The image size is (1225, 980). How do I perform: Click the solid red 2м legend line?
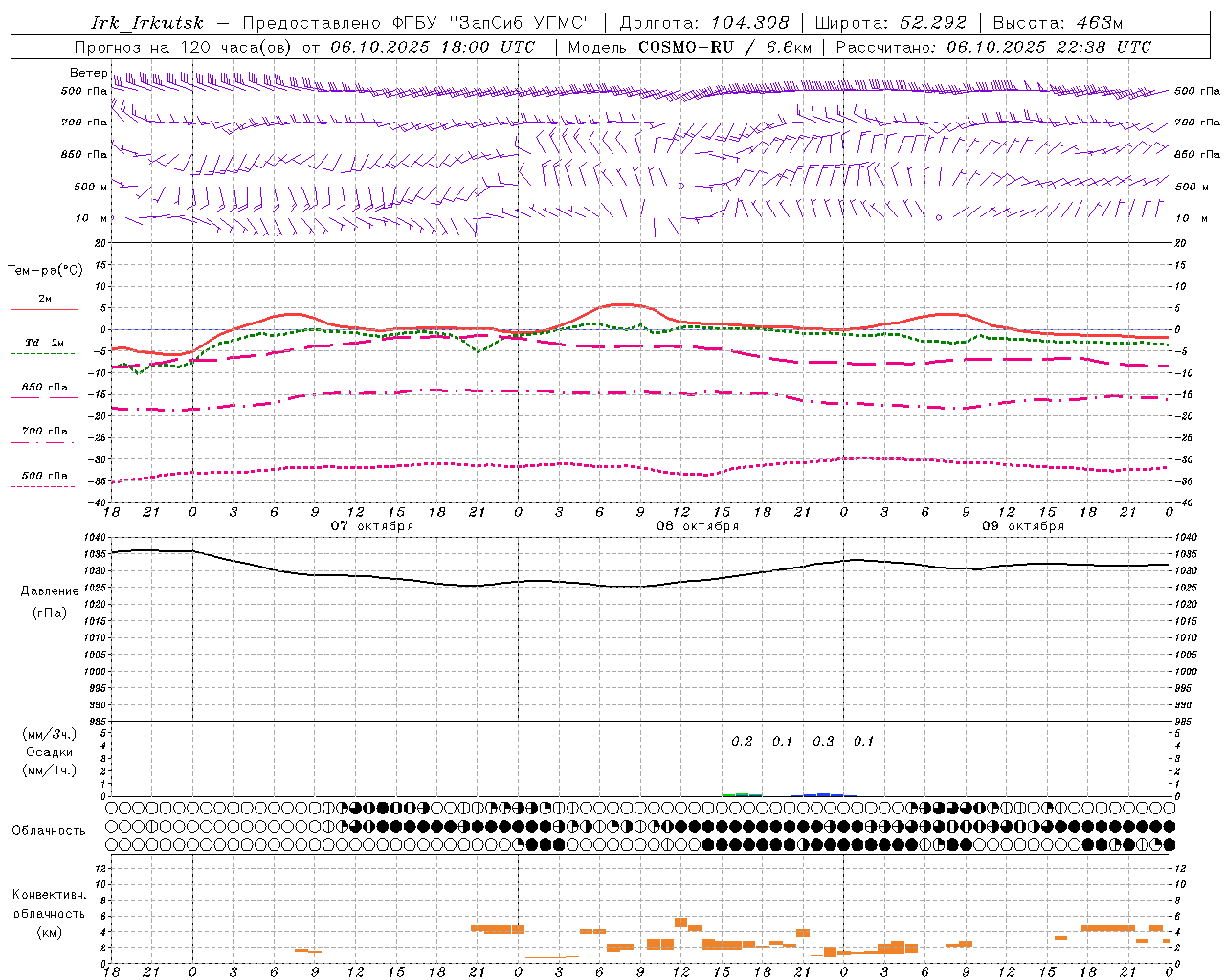pos(45,309)
